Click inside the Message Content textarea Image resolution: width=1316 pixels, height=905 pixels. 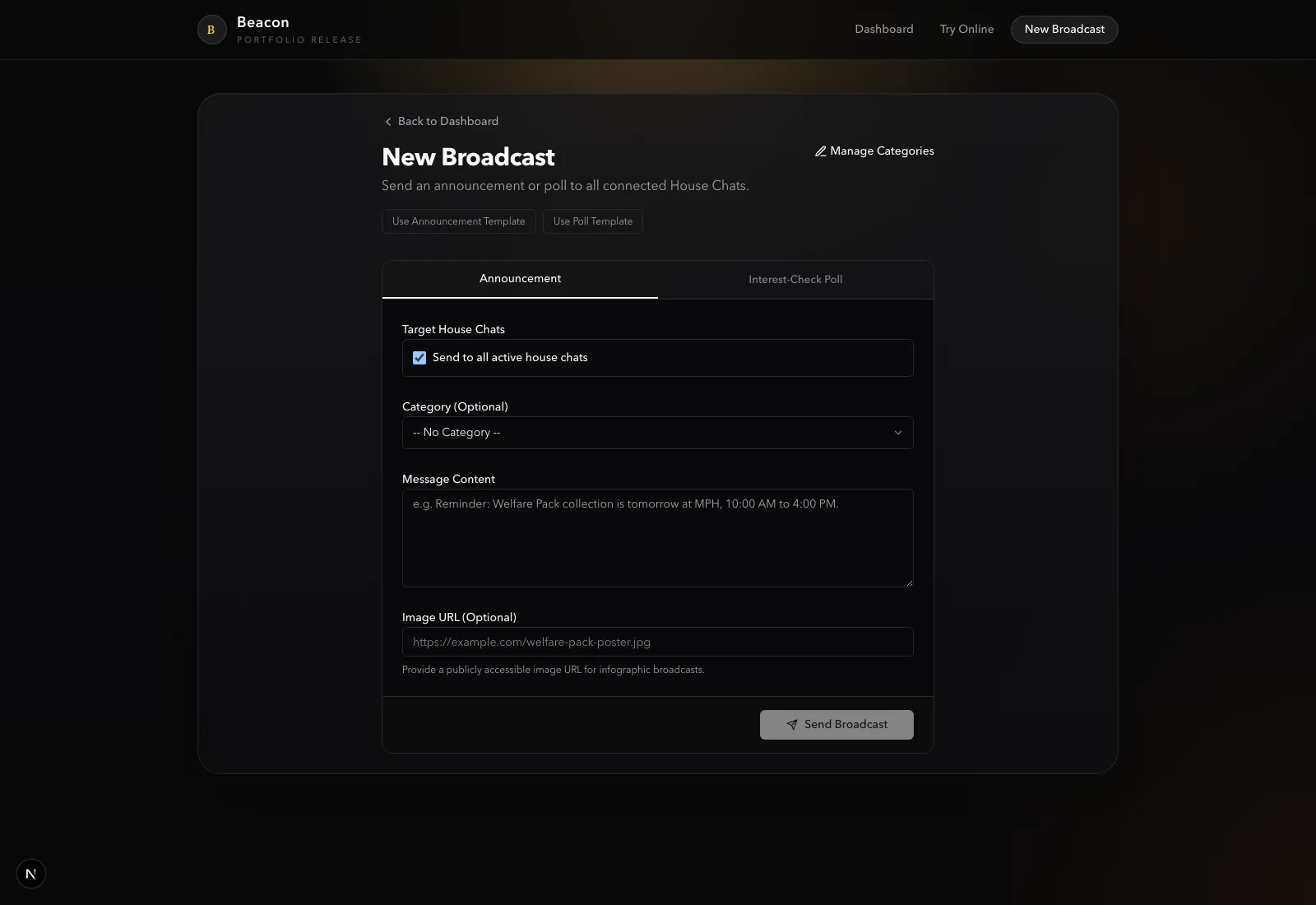[657, 538]
